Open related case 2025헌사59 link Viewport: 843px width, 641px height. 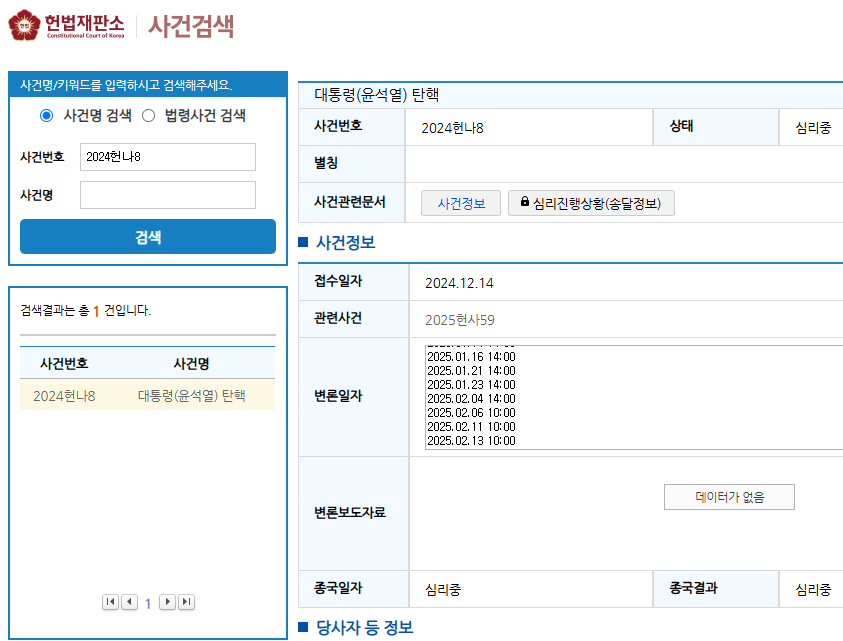(x=460, y=320)
